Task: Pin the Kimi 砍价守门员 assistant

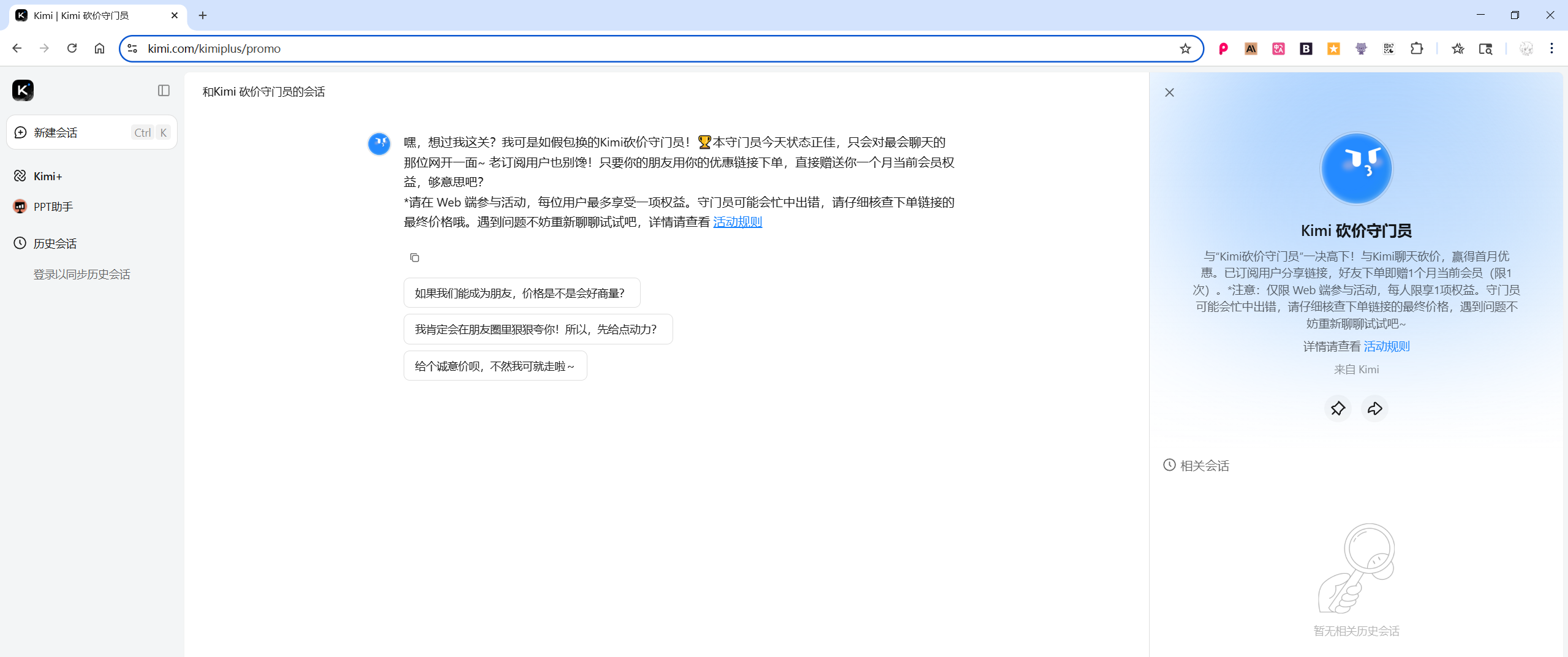Action: pos(1338,409)
